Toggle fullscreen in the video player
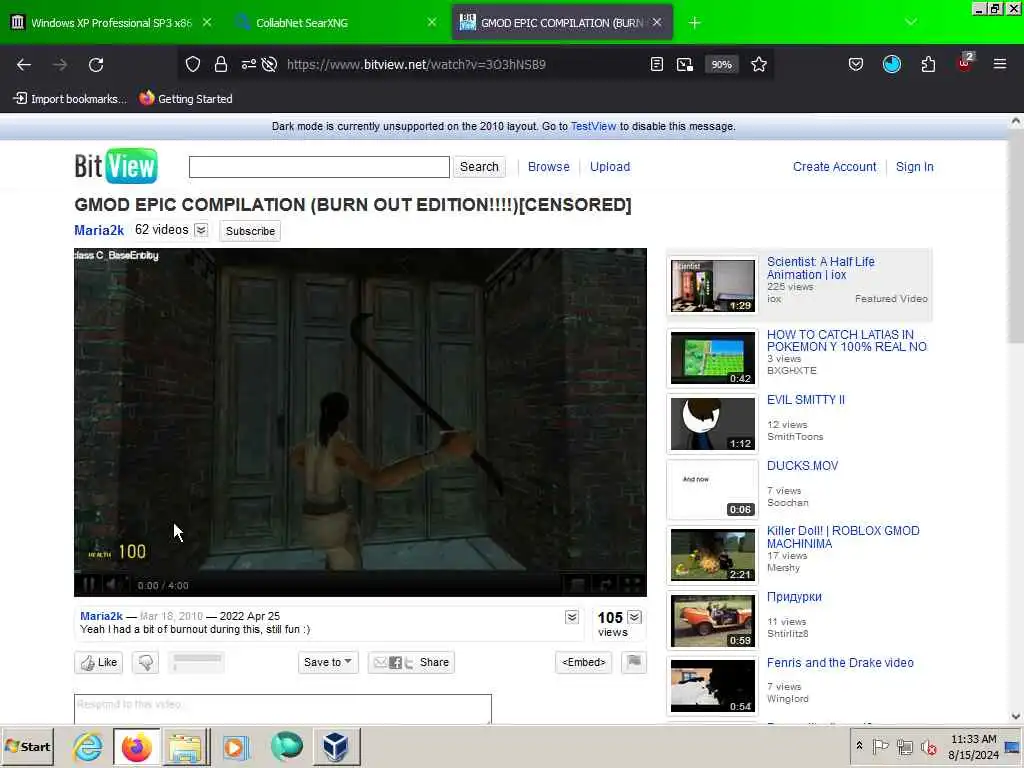1024x768 pixels. click(x=632, y=584)
